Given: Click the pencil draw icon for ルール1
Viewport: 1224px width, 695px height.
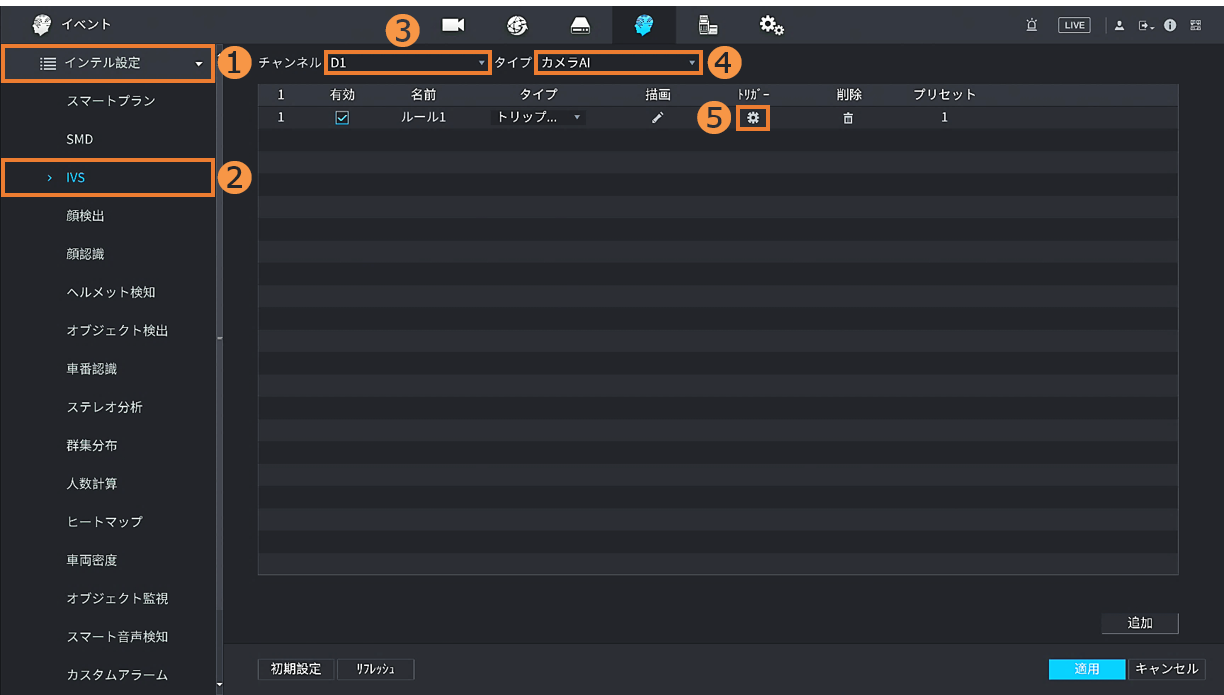Looking at the screenshot, I should pyautogui.click(x=657, y=118).
